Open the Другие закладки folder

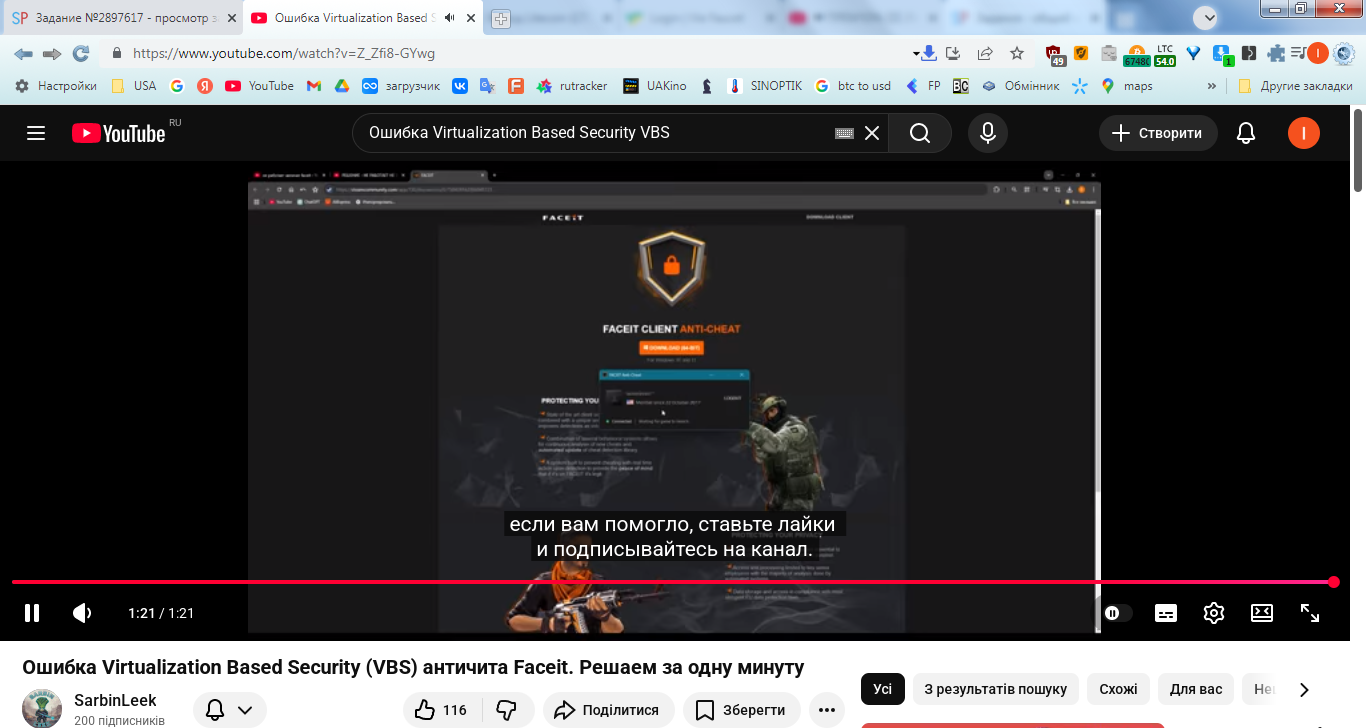1295,86
